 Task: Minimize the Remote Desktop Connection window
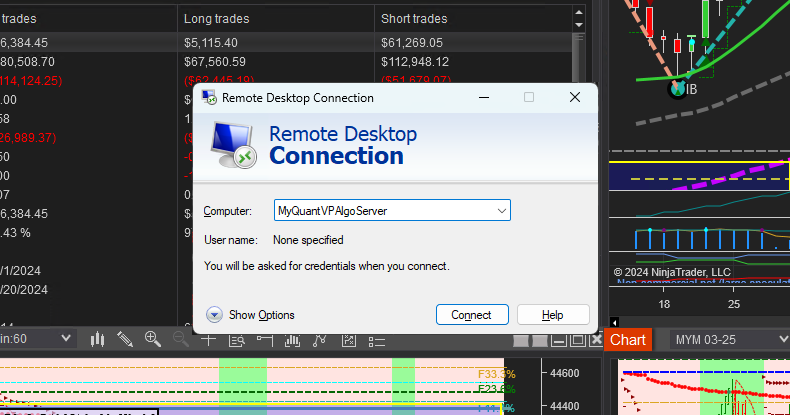(x=484, y=97)
